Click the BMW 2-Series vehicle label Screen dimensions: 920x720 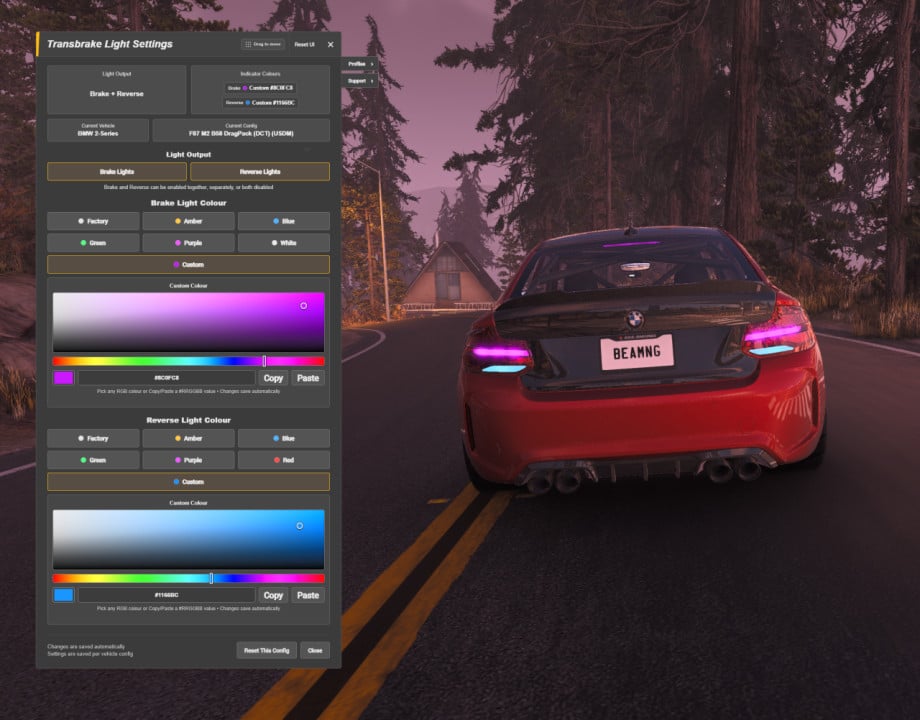click(98, 134)
